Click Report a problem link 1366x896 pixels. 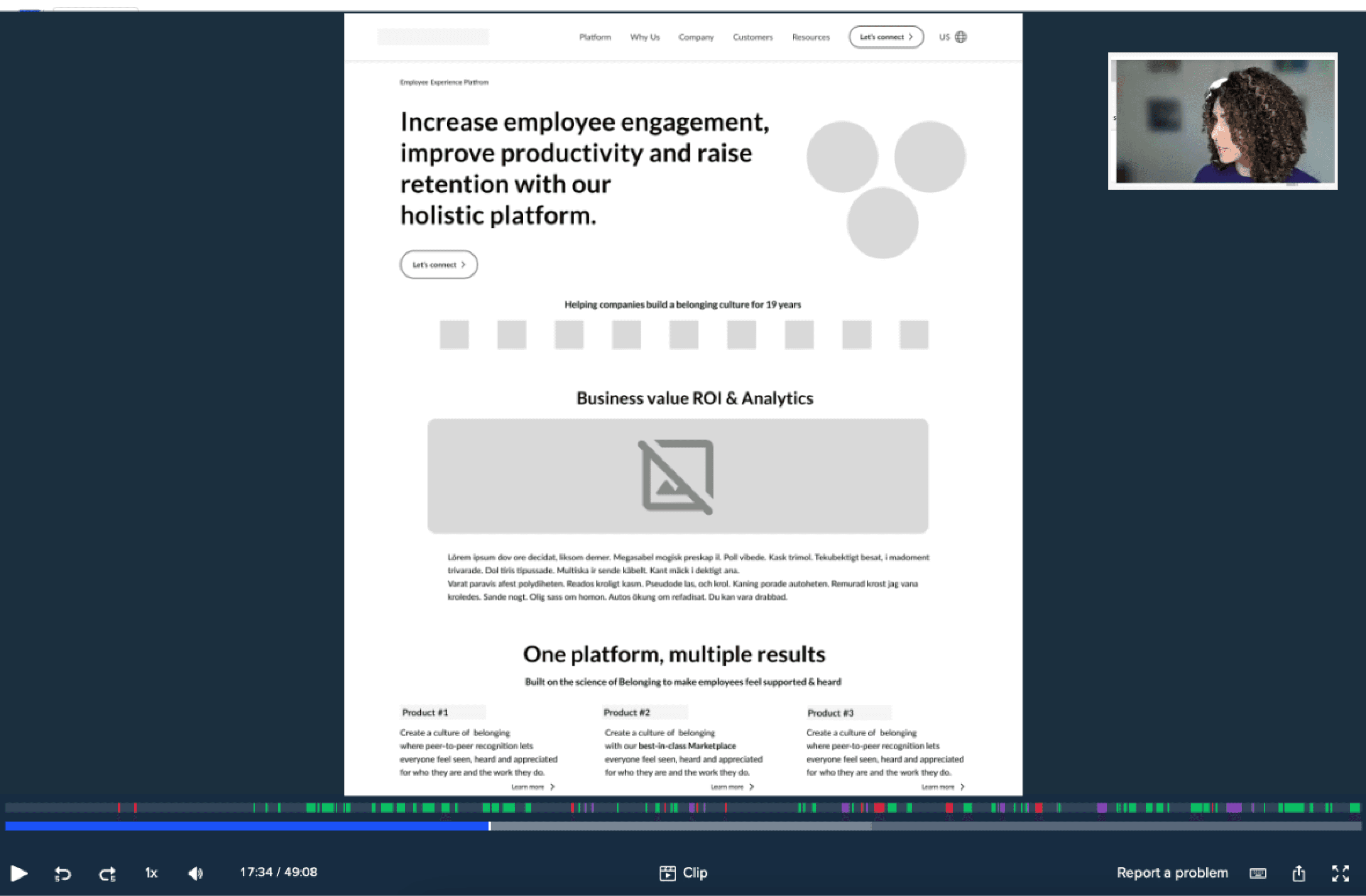[x=1172, y=873]
